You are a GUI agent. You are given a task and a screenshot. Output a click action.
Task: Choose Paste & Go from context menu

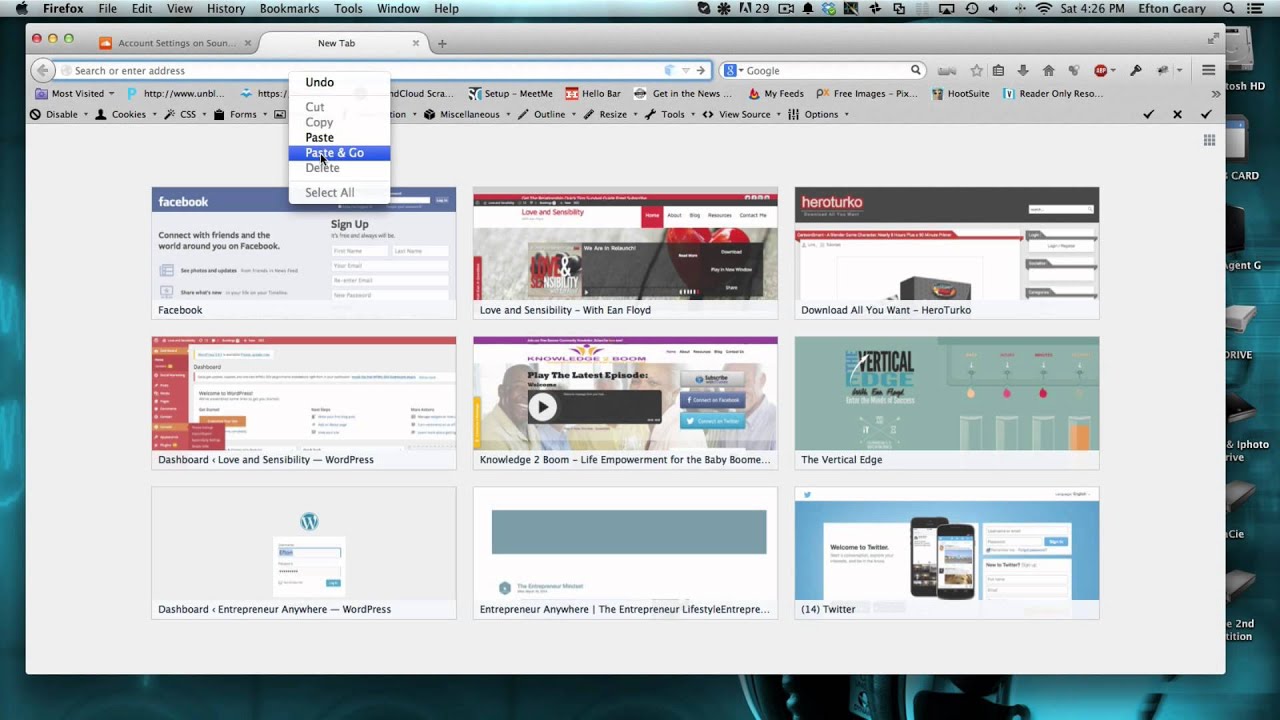335,153
